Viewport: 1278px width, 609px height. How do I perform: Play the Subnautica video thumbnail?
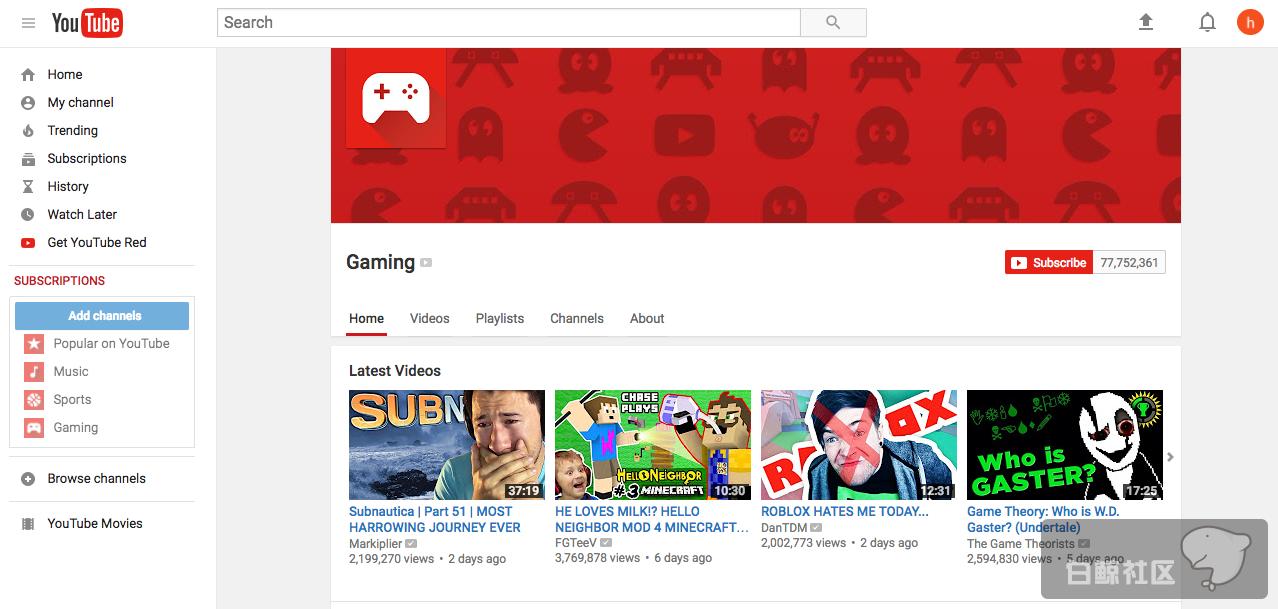[447, 445]
